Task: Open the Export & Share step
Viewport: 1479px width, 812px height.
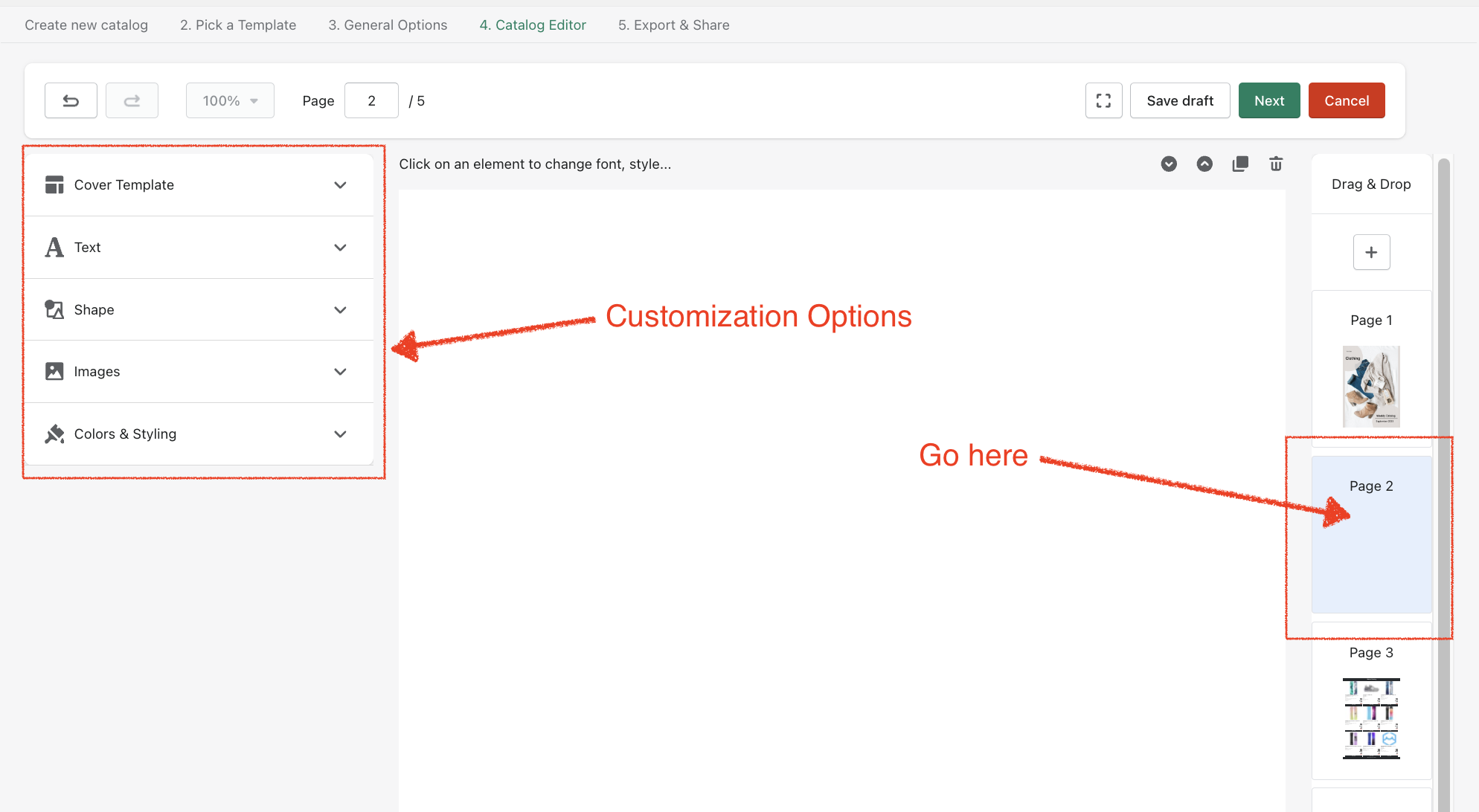Action: pyautogui.click(x=673, y=25)
